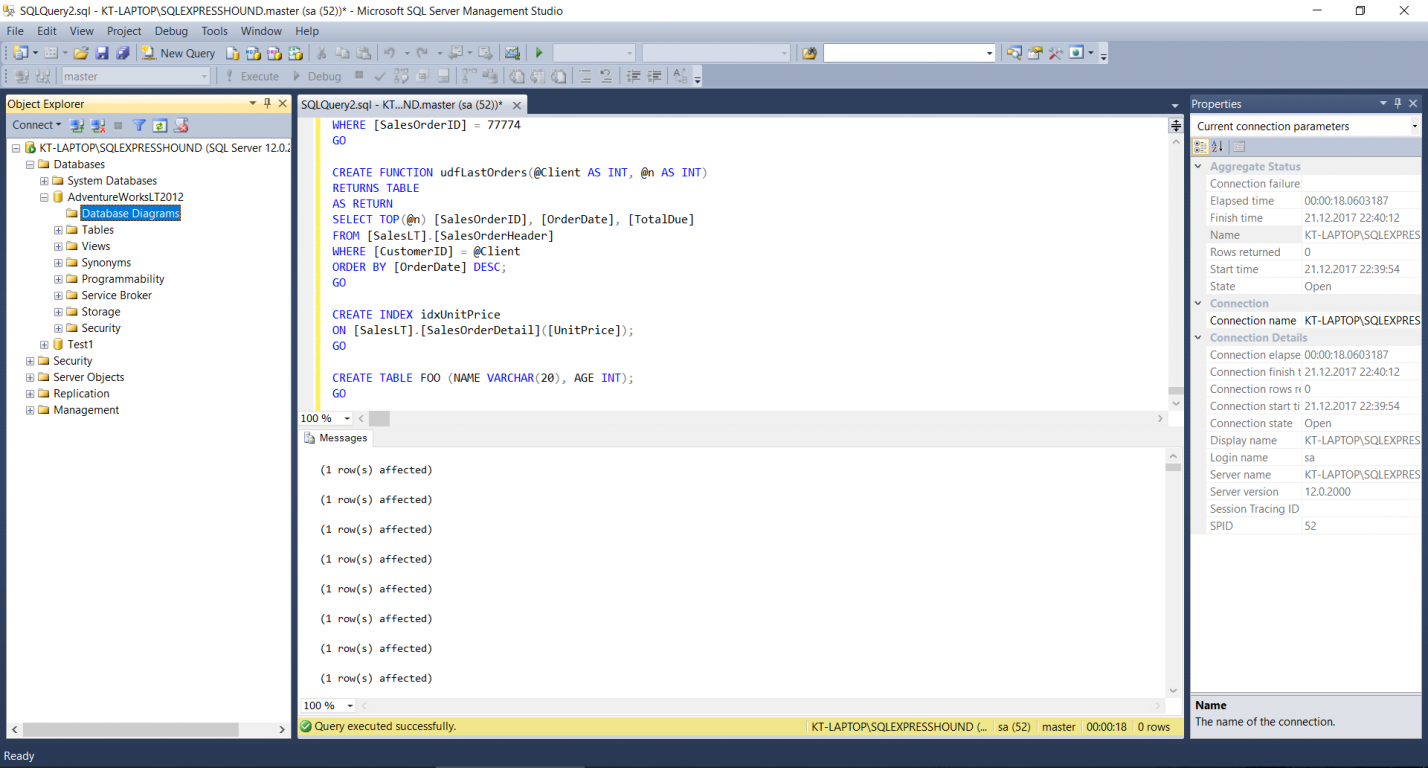
Task: Open File icon in main toolbar
Action: (82, 53)
